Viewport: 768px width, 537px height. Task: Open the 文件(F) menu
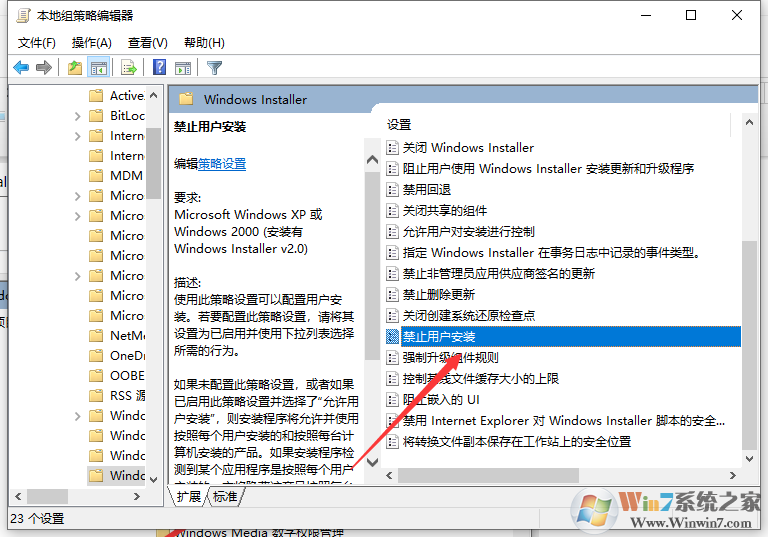[x=37, y=43]
